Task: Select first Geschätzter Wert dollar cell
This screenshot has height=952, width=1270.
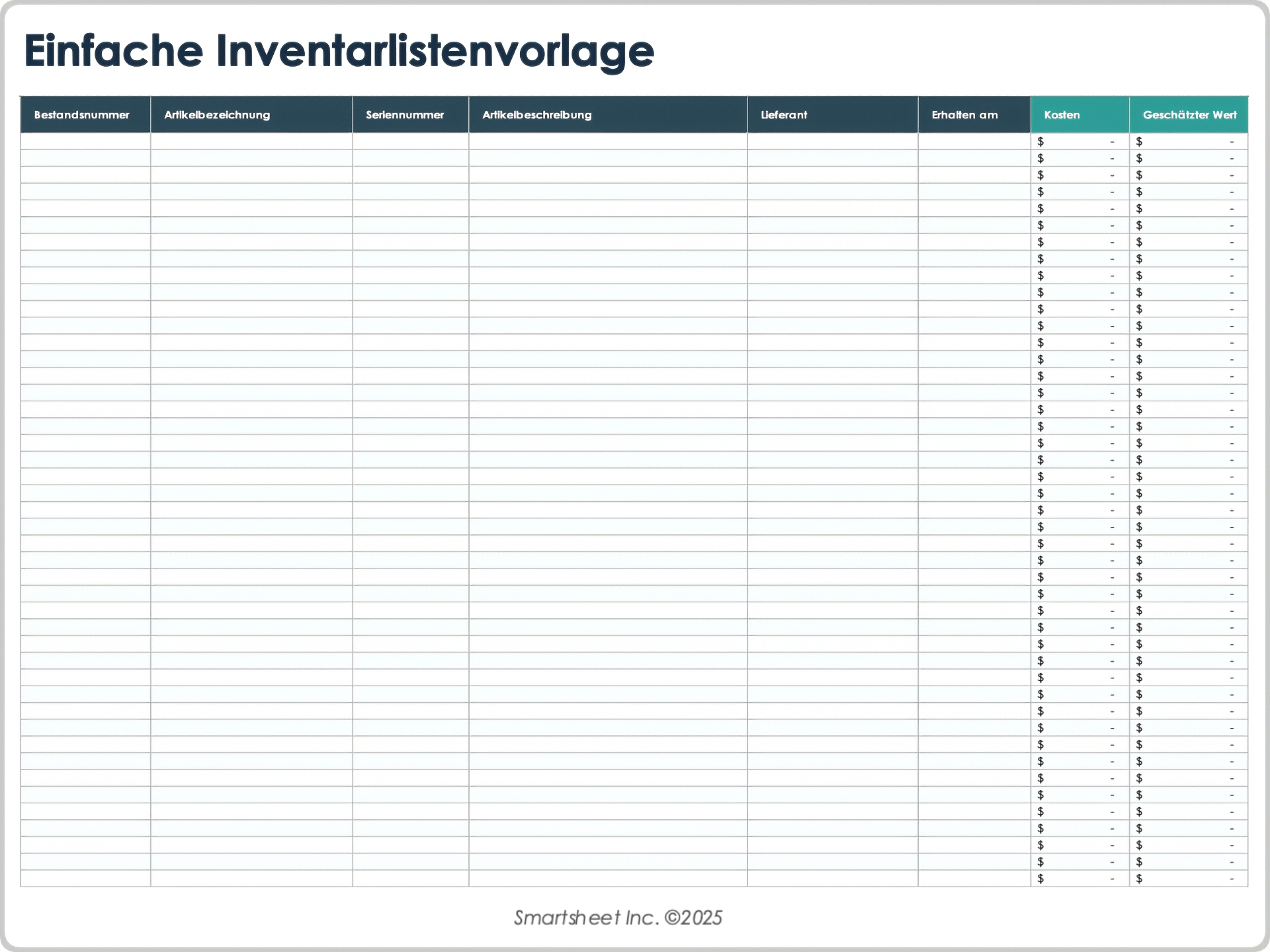Action: pyautogui.click(x=1189, y=141)
